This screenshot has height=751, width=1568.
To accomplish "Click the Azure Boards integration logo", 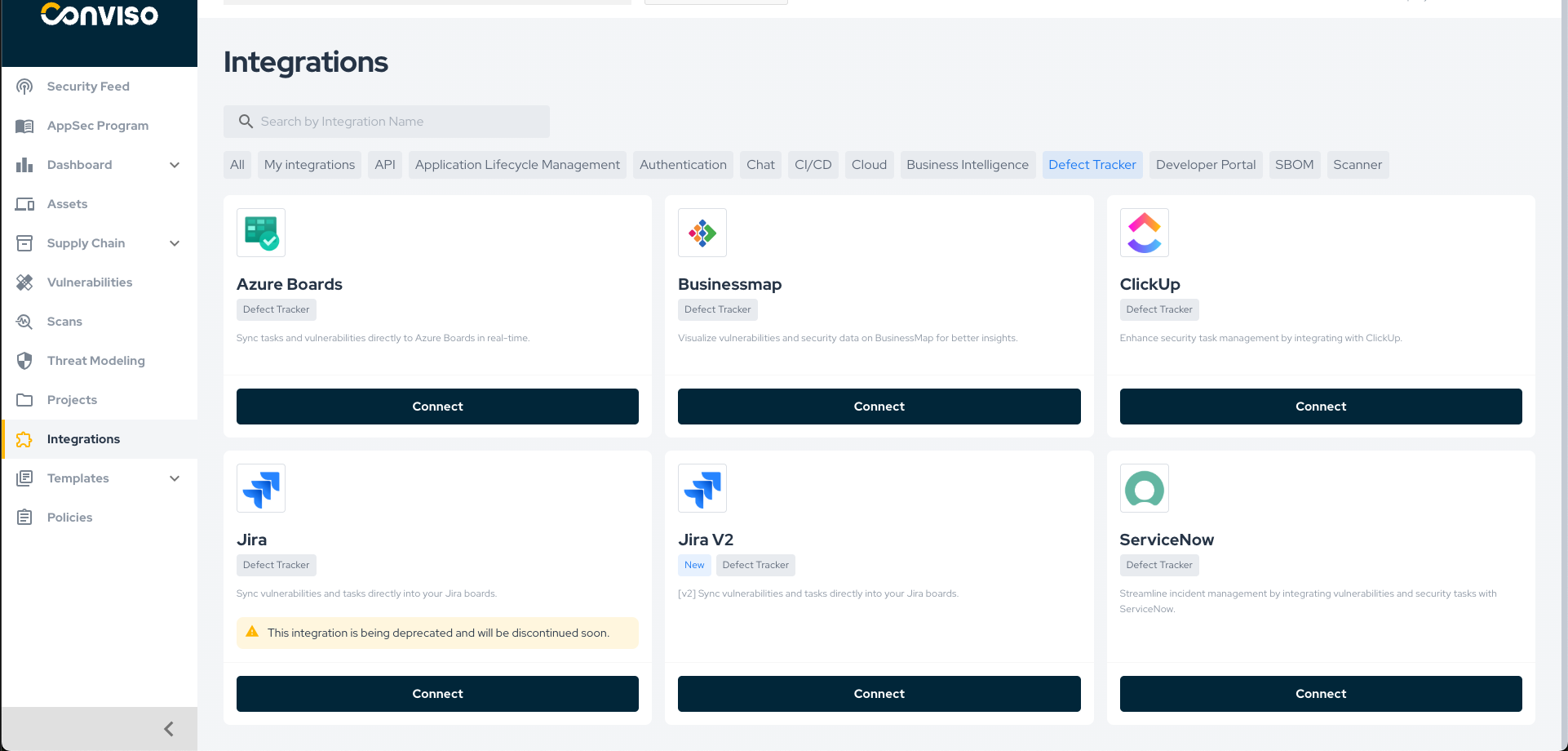I will 260,232.
